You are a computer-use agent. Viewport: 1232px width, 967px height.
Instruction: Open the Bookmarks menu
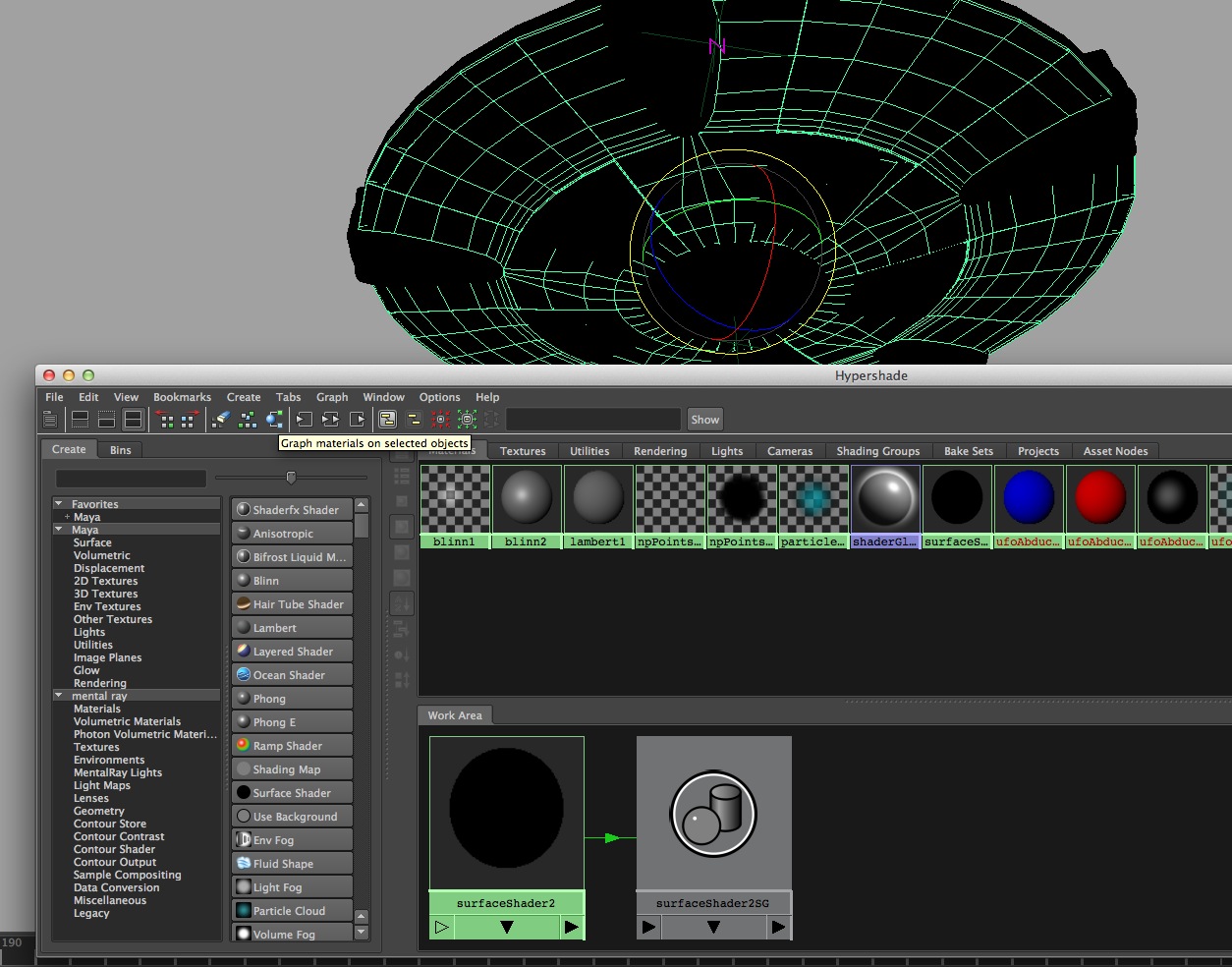point(182,397)
